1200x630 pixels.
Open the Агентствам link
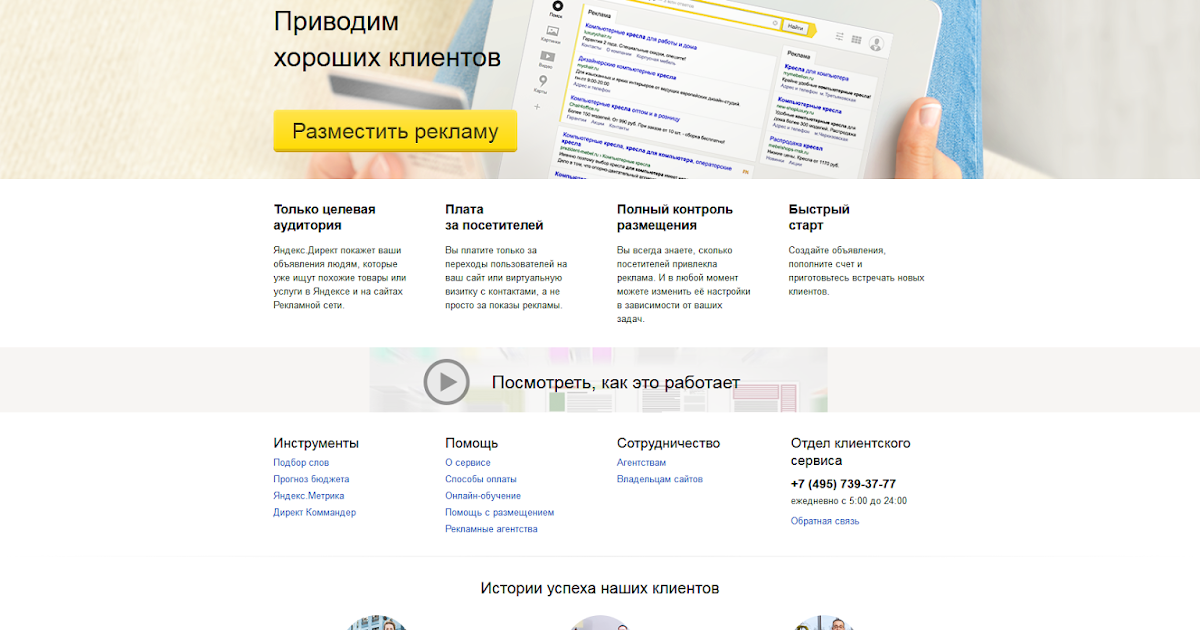[x=641, y=463]
